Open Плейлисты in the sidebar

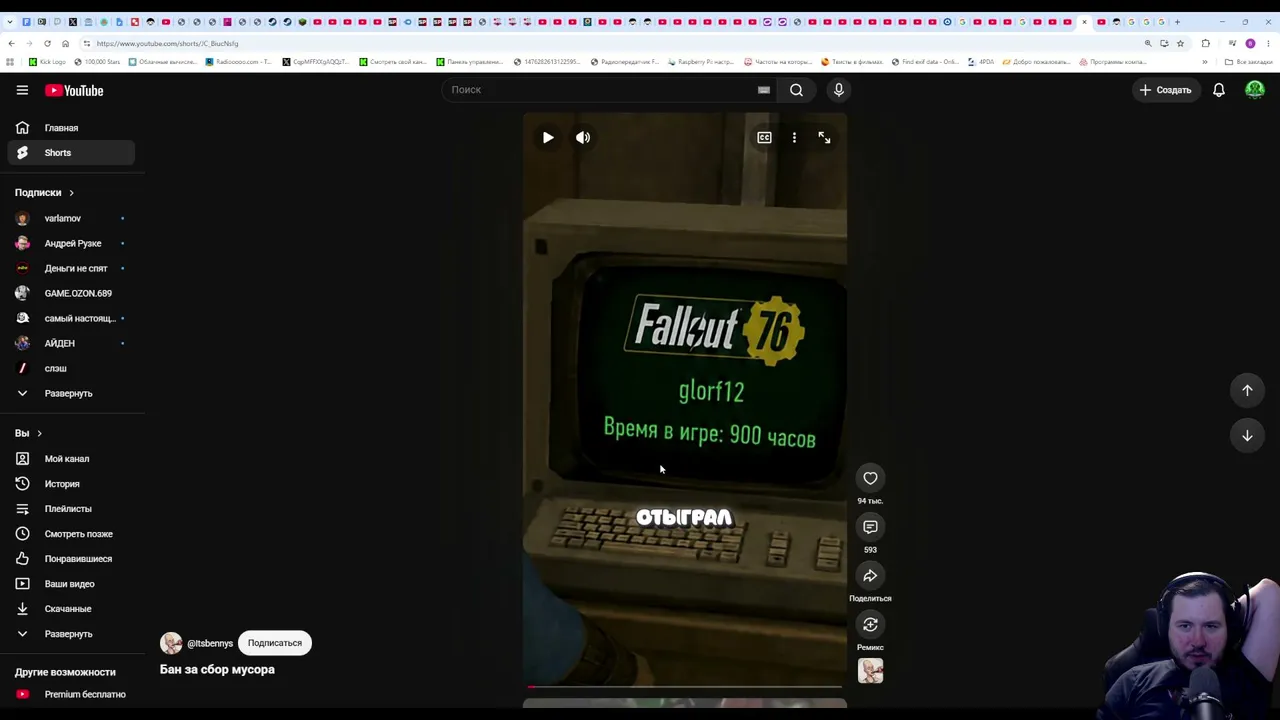pyautogui.click(x=70, y=509)
